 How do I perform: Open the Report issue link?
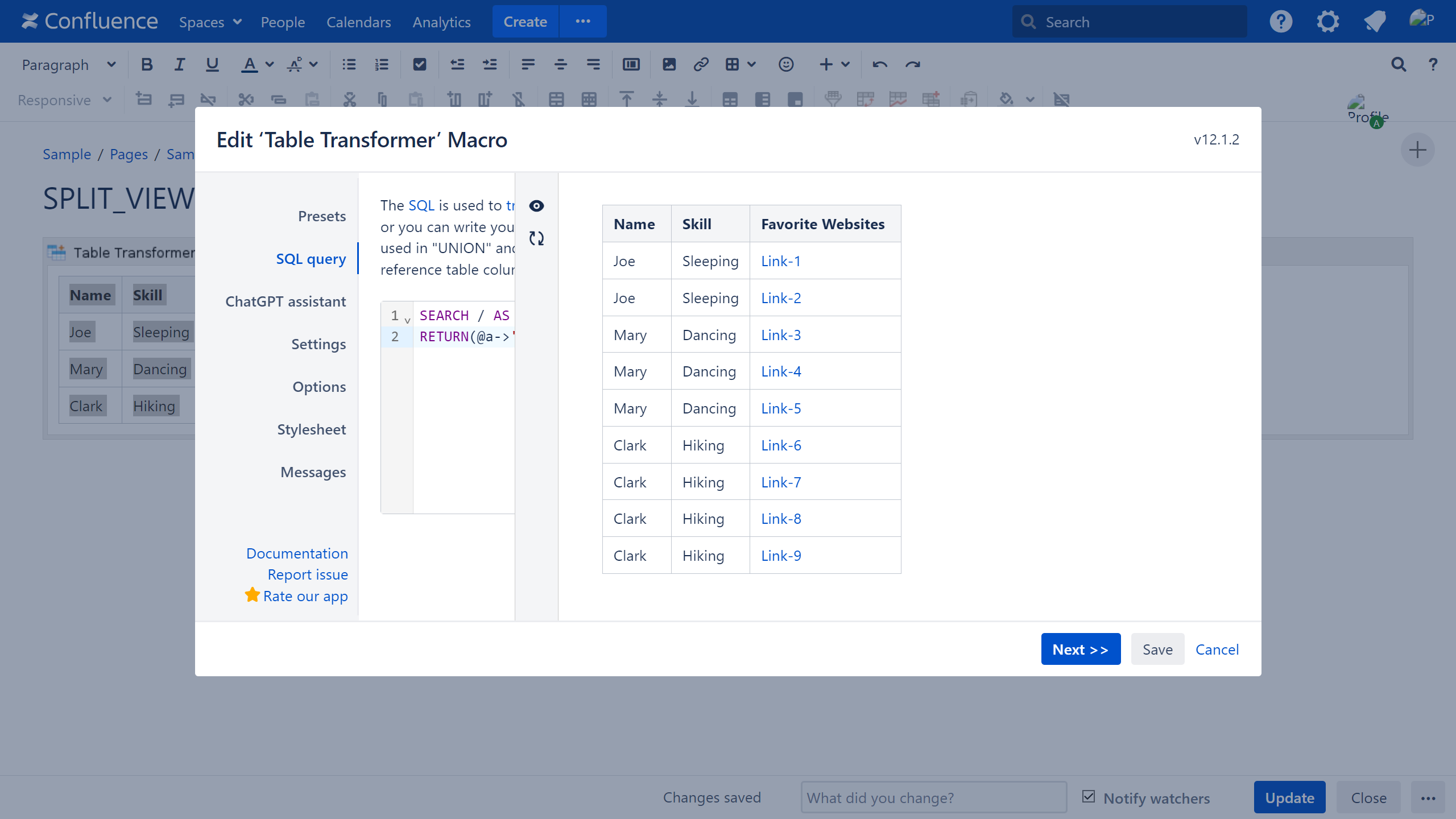coord(308,574)
